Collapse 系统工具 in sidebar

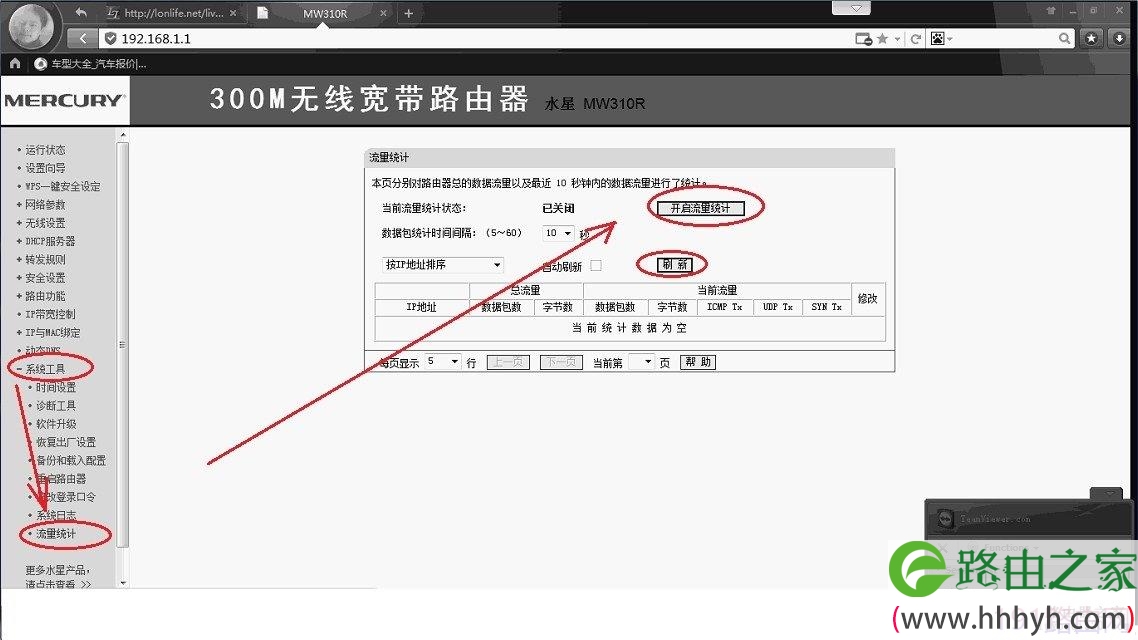click(x=45, y=369)
